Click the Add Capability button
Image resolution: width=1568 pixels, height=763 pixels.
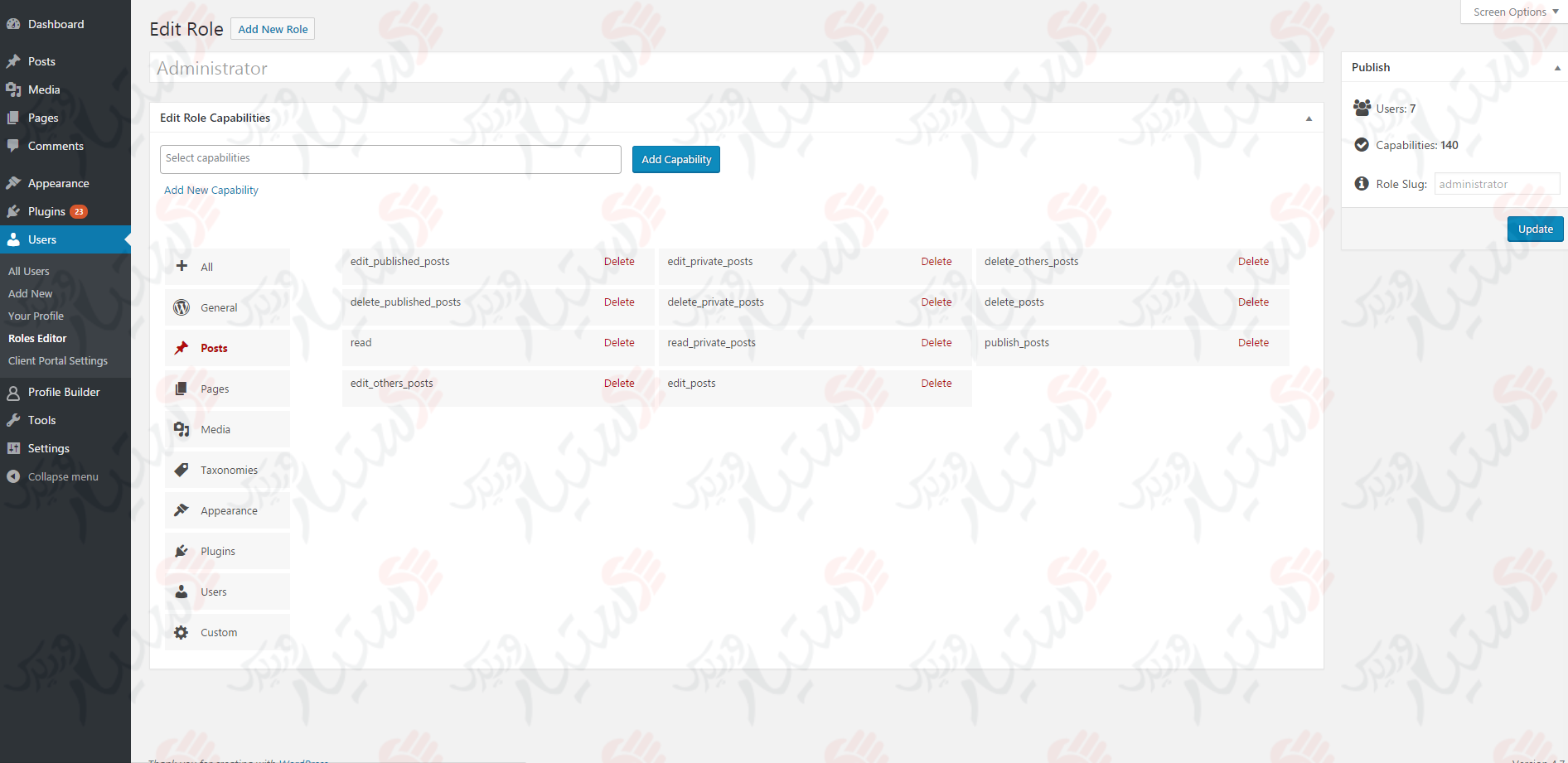[x=675, y=159]
